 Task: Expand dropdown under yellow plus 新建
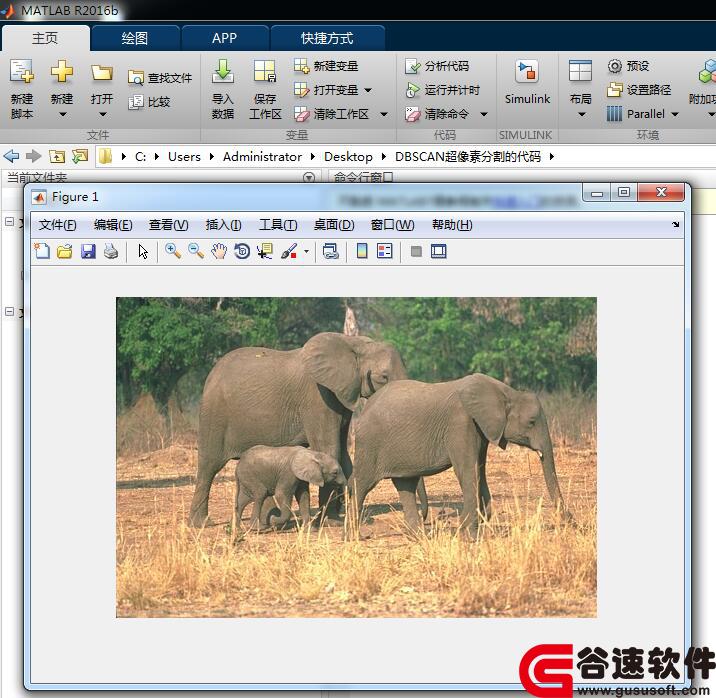point(63,114)
